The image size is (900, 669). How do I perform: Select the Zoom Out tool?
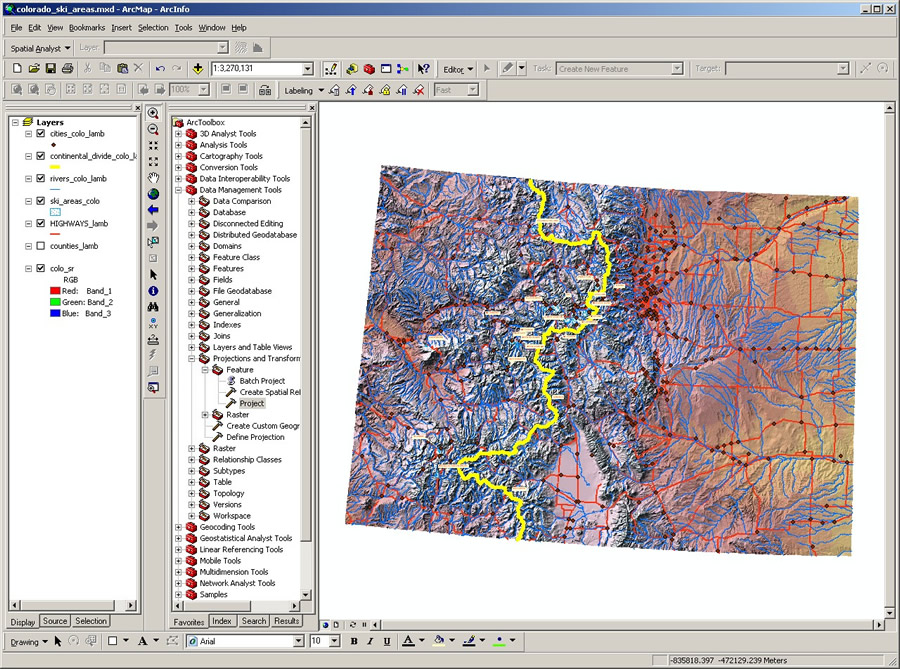(153, 129)
